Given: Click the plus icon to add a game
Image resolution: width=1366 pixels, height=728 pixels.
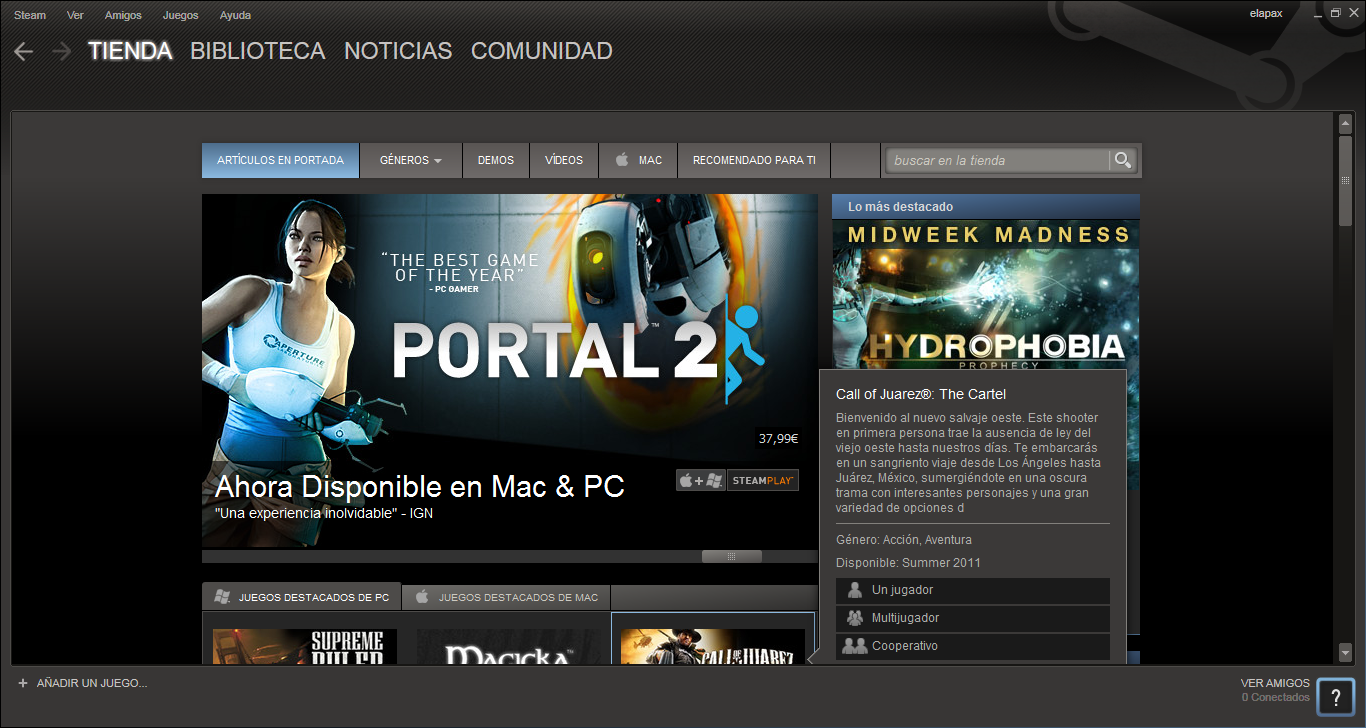Looking at the screenshot, I should pos(23,683).
